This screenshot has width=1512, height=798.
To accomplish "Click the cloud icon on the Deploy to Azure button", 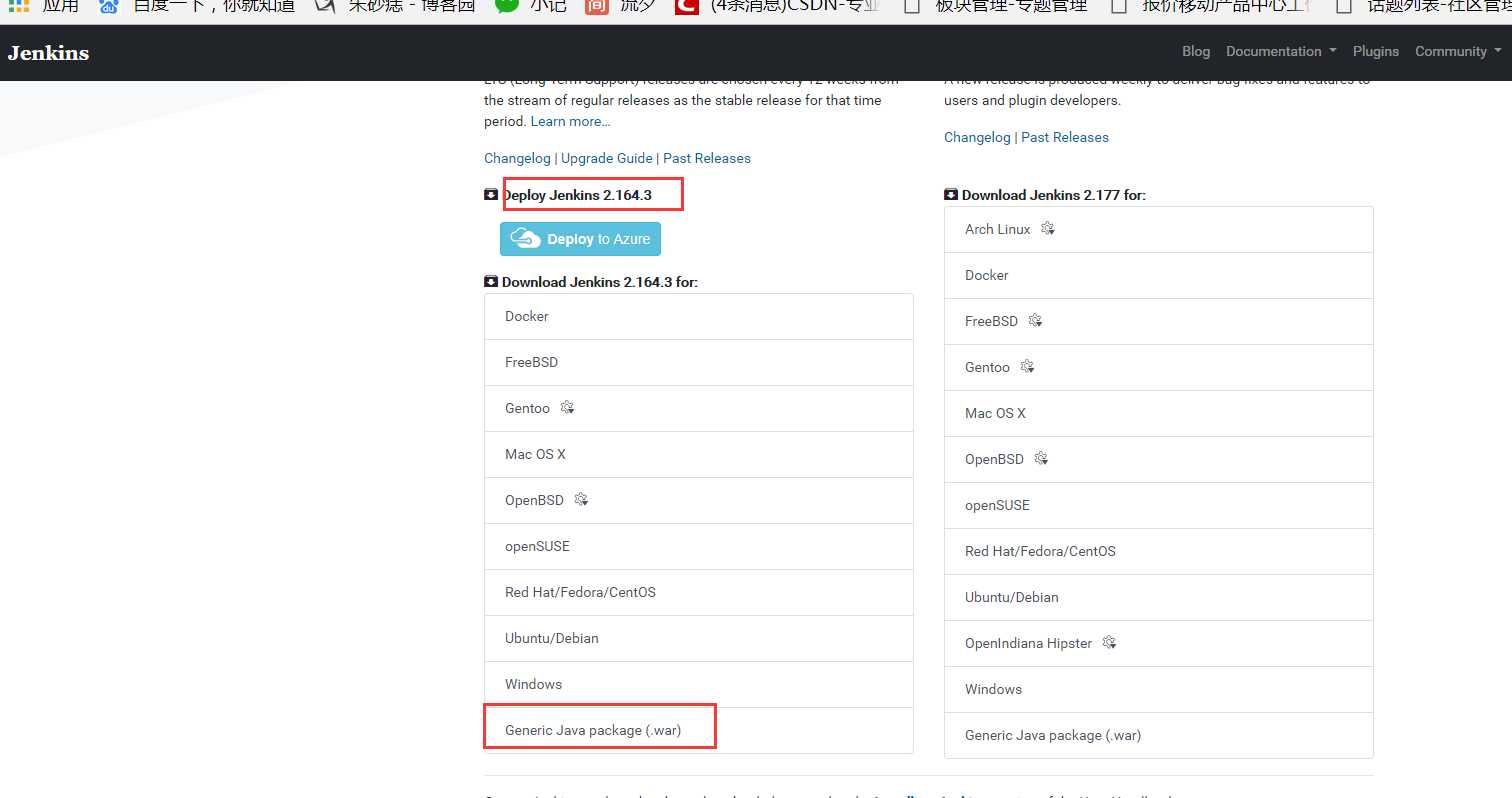I will pyautogui.click(x=525, y=238).
